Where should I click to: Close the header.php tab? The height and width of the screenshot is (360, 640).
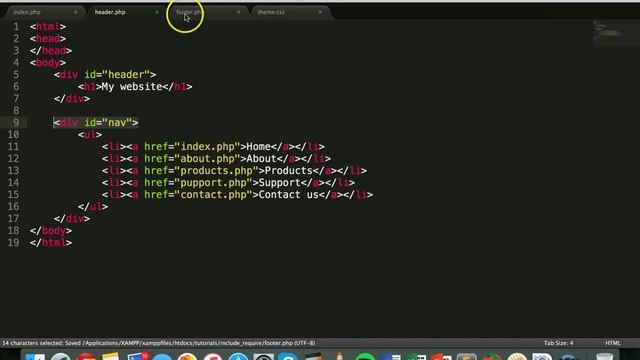(x=157, y=12)
